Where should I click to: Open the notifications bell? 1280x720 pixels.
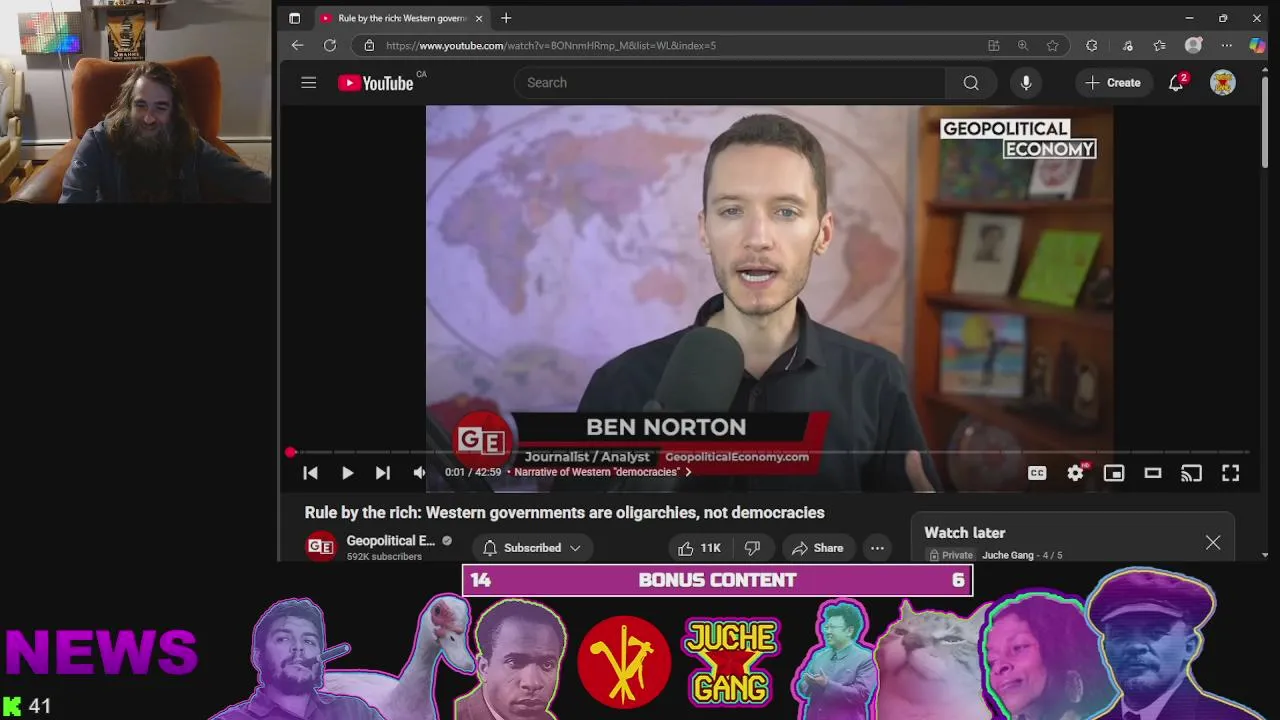point(1177,83)
